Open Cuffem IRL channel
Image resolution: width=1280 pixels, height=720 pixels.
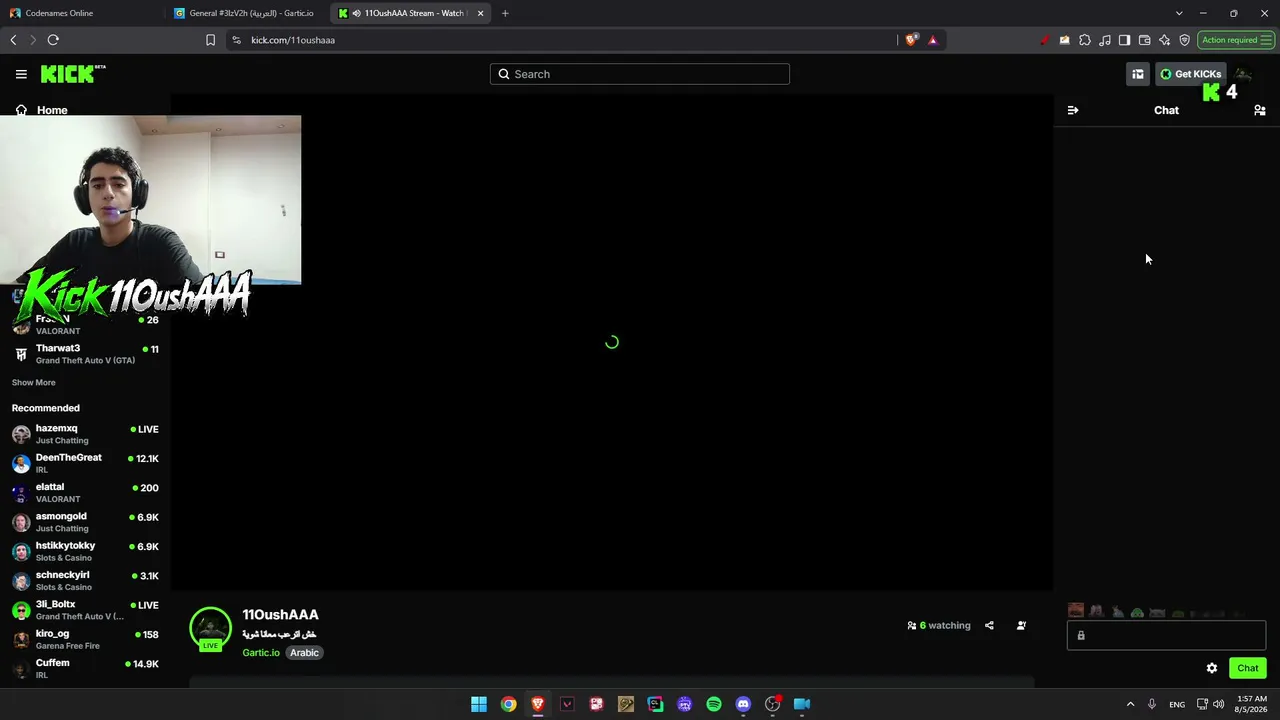[85, 668]
